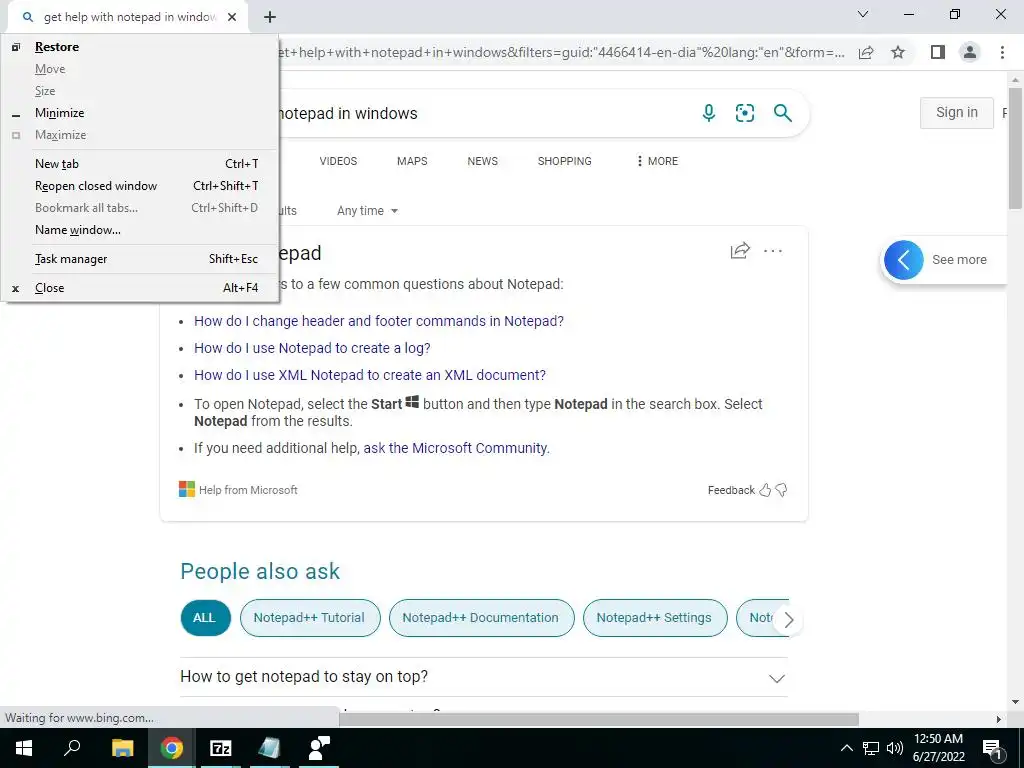Click the Bing search magnifier button

coord(782,113)
